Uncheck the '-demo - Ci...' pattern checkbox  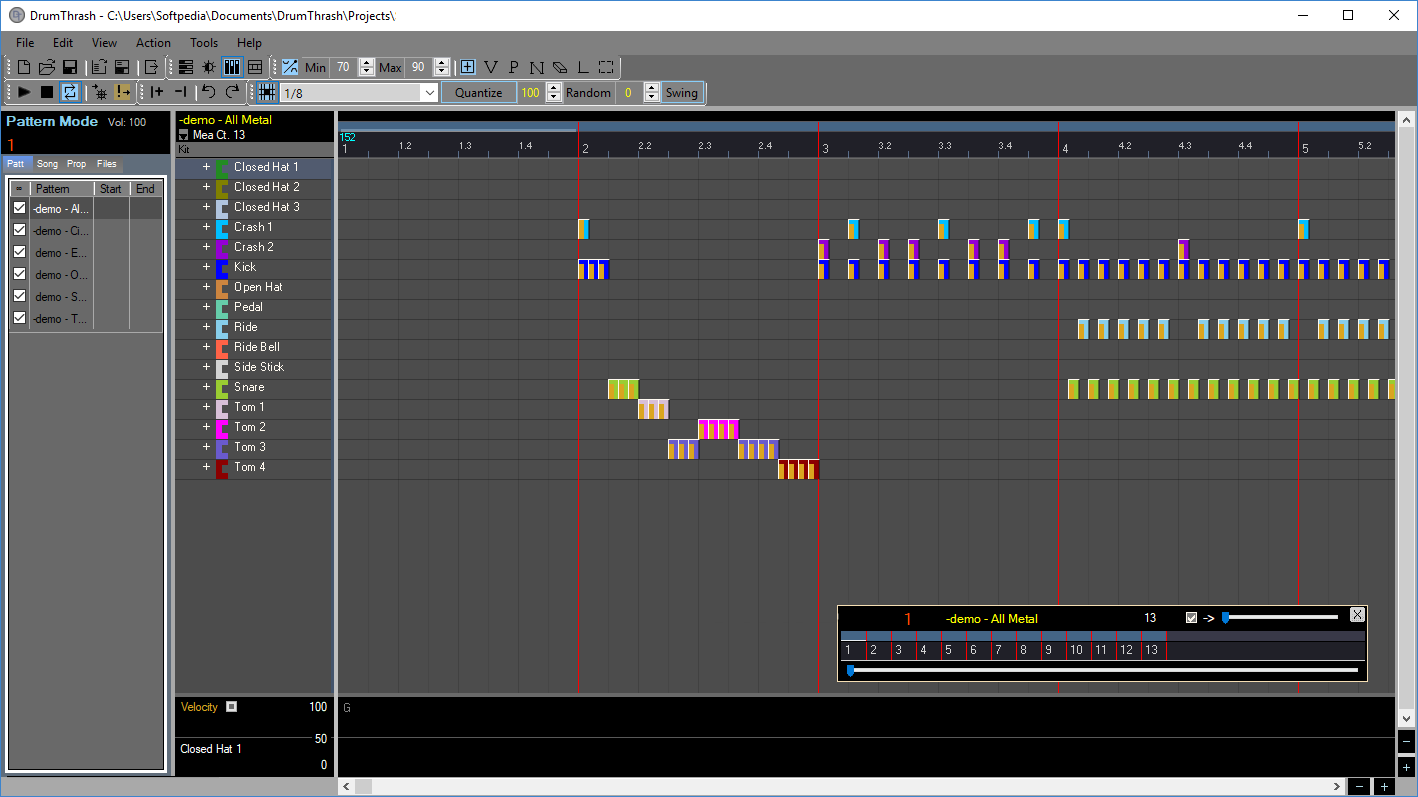click(x=19, y=230)
